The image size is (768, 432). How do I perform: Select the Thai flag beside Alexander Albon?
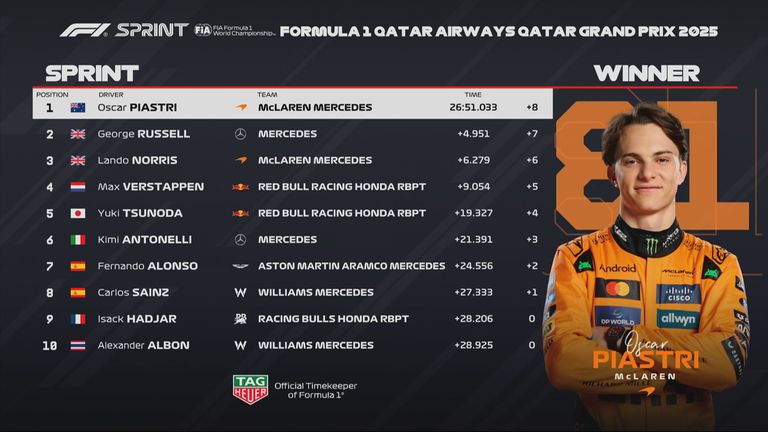pos(77,346)
